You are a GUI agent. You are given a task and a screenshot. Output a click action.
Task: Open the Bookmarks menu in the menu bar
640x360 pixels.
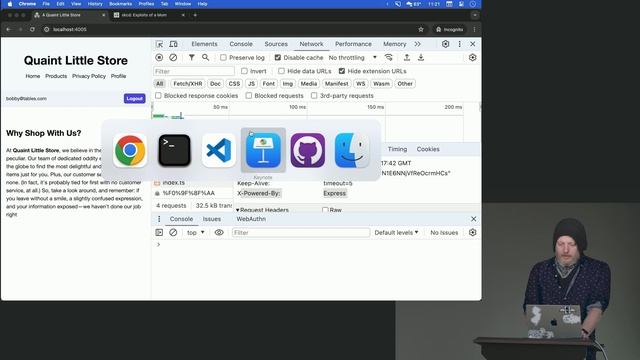[x=120, y=4]
